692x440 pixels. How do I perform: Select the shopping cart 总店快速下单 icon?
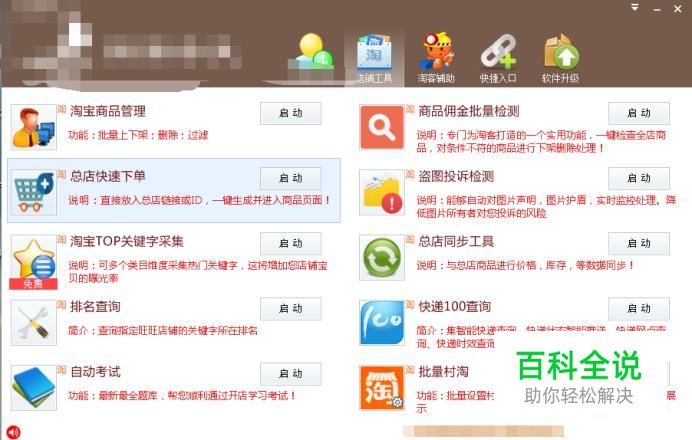34,192
